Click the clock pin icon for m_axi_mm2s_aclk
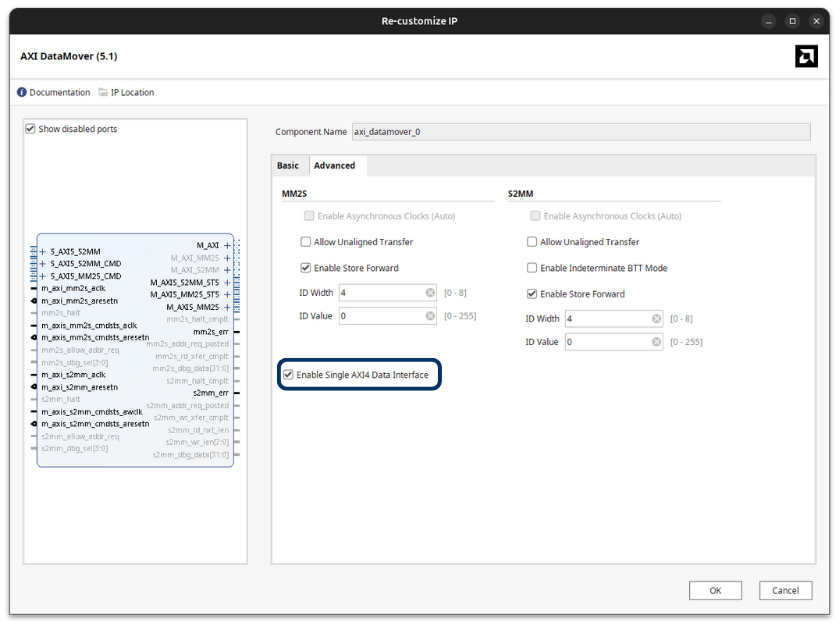 pos(33,288)
